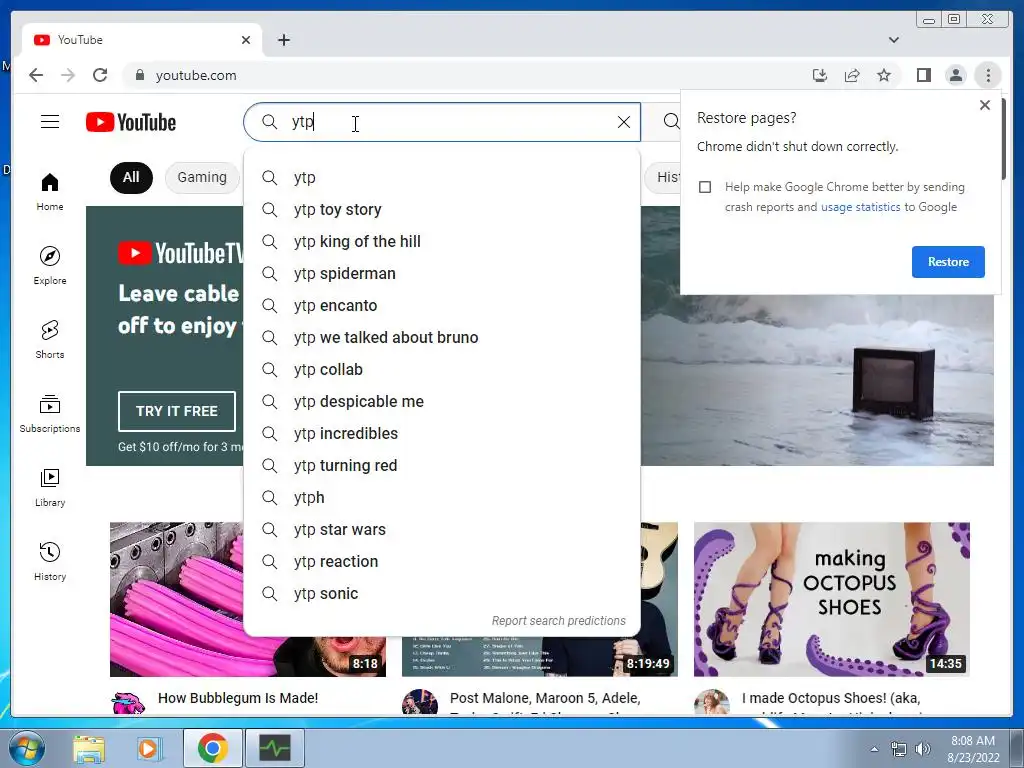Open Library in the sidebar
1024x768 pixels.
click(x=50, y=488)
